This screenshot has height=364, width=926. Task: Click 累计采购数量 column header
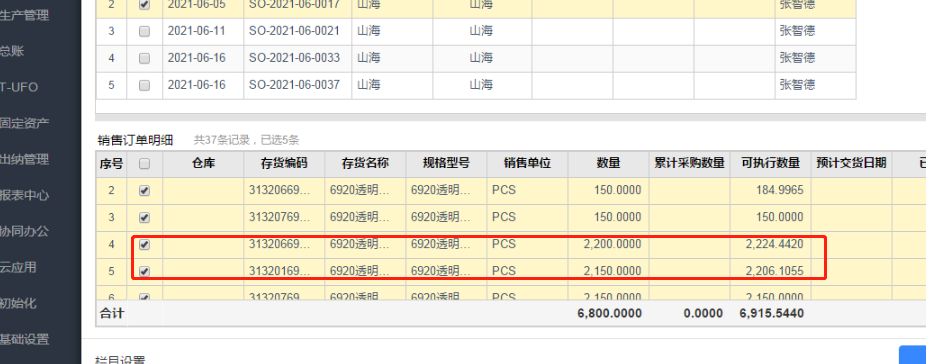689,164
